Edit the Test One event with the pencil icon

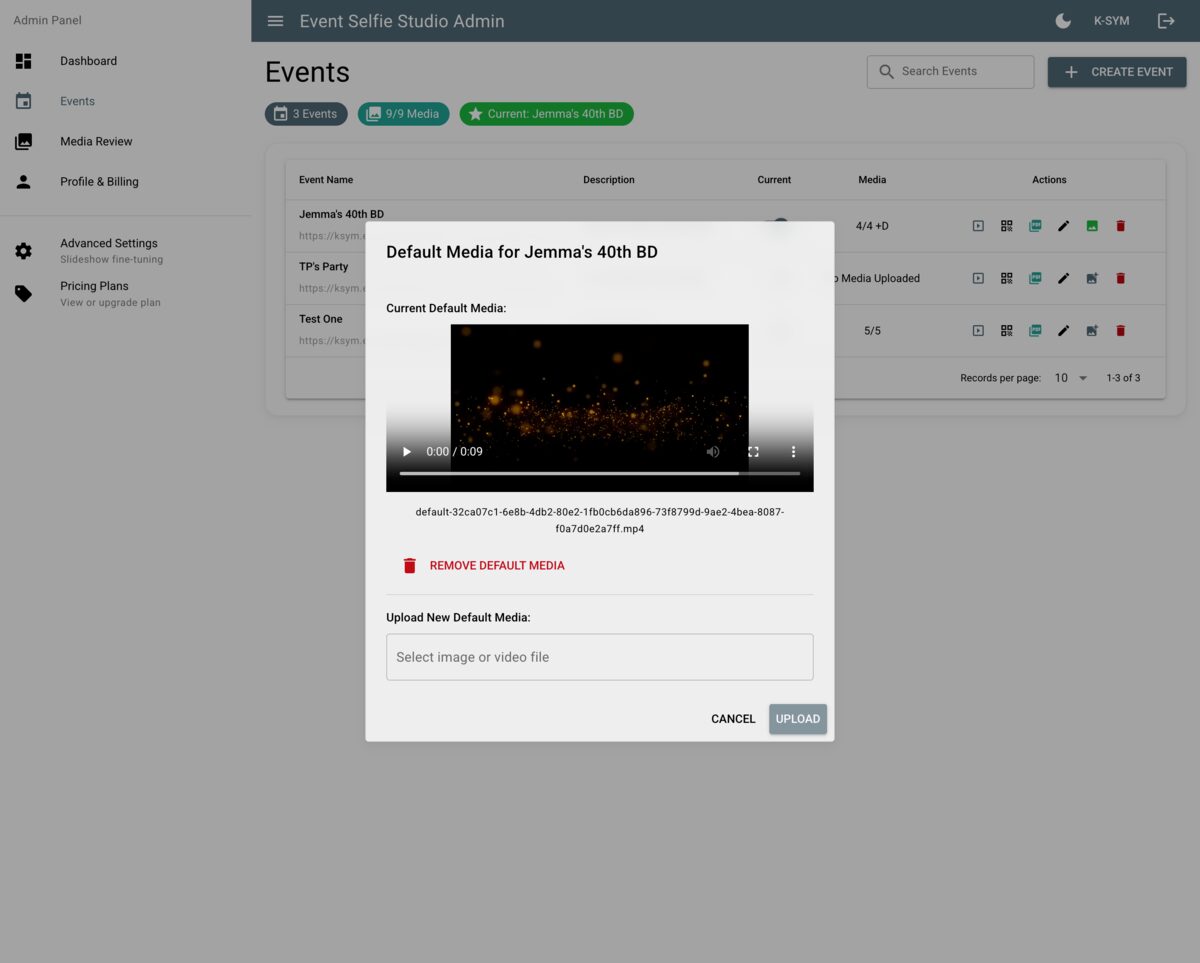click(x=1063, y=330)
